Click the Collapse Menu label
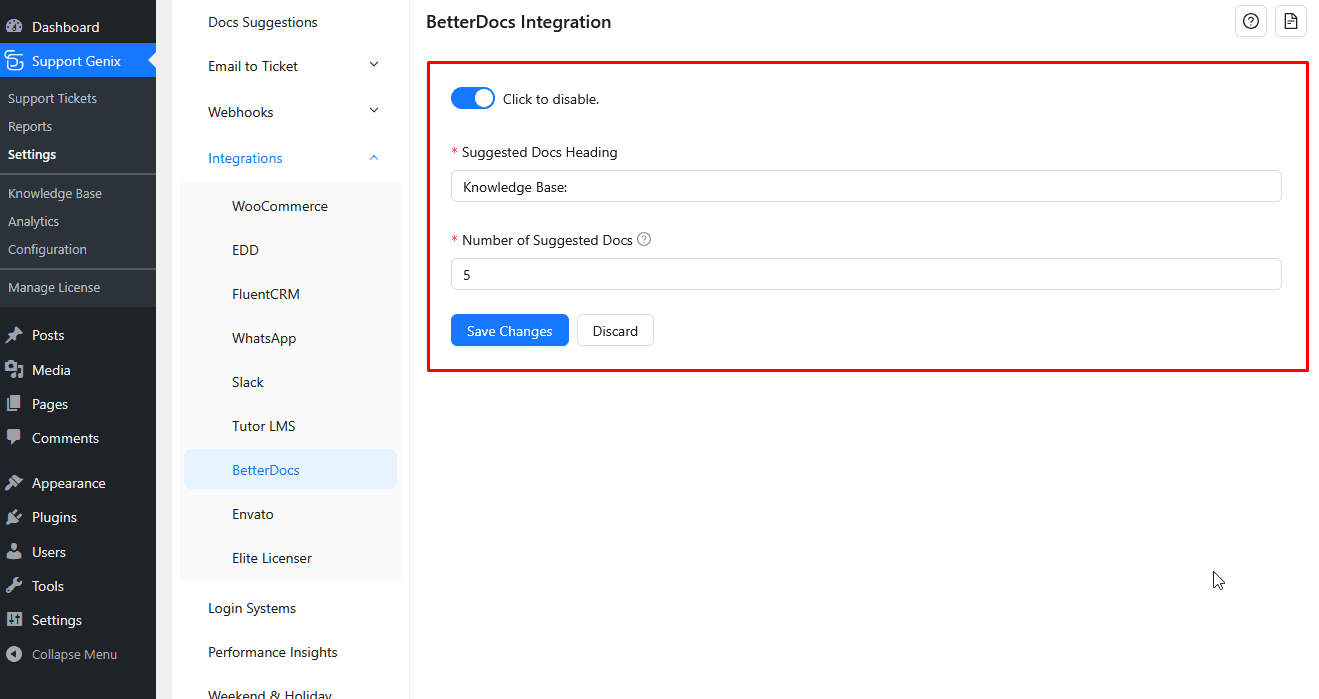Viewport: 1319px width, 699px height. [74, 654]
